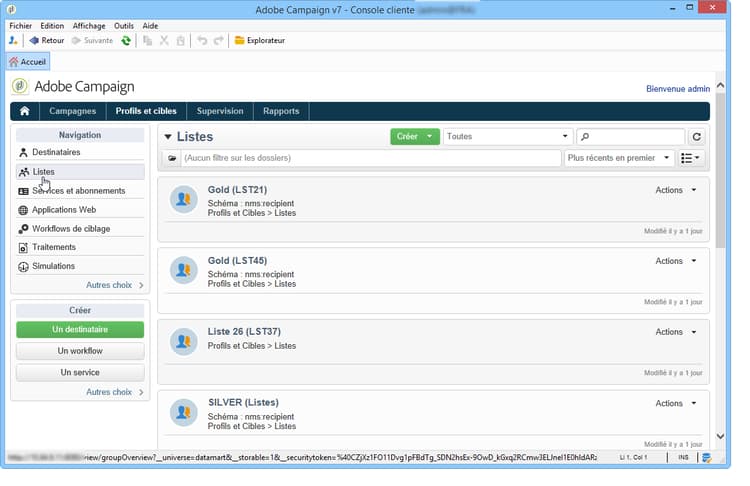
Task: Open the Toutes filter dropdown
Action: coord(507,137)
